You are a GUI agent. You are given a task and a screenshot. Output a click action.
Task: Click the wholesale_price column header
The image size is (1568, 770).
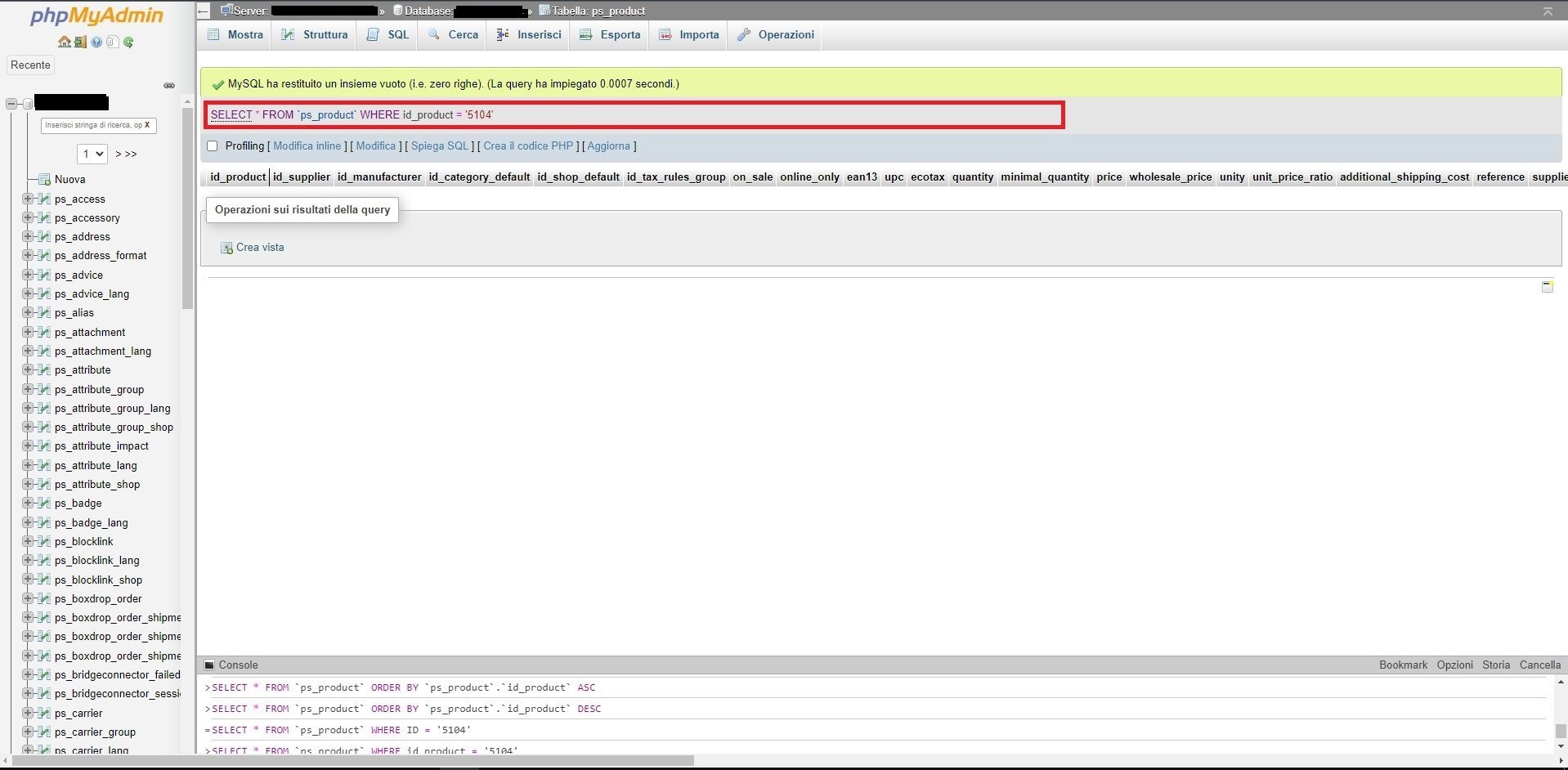click(1171, 177)
